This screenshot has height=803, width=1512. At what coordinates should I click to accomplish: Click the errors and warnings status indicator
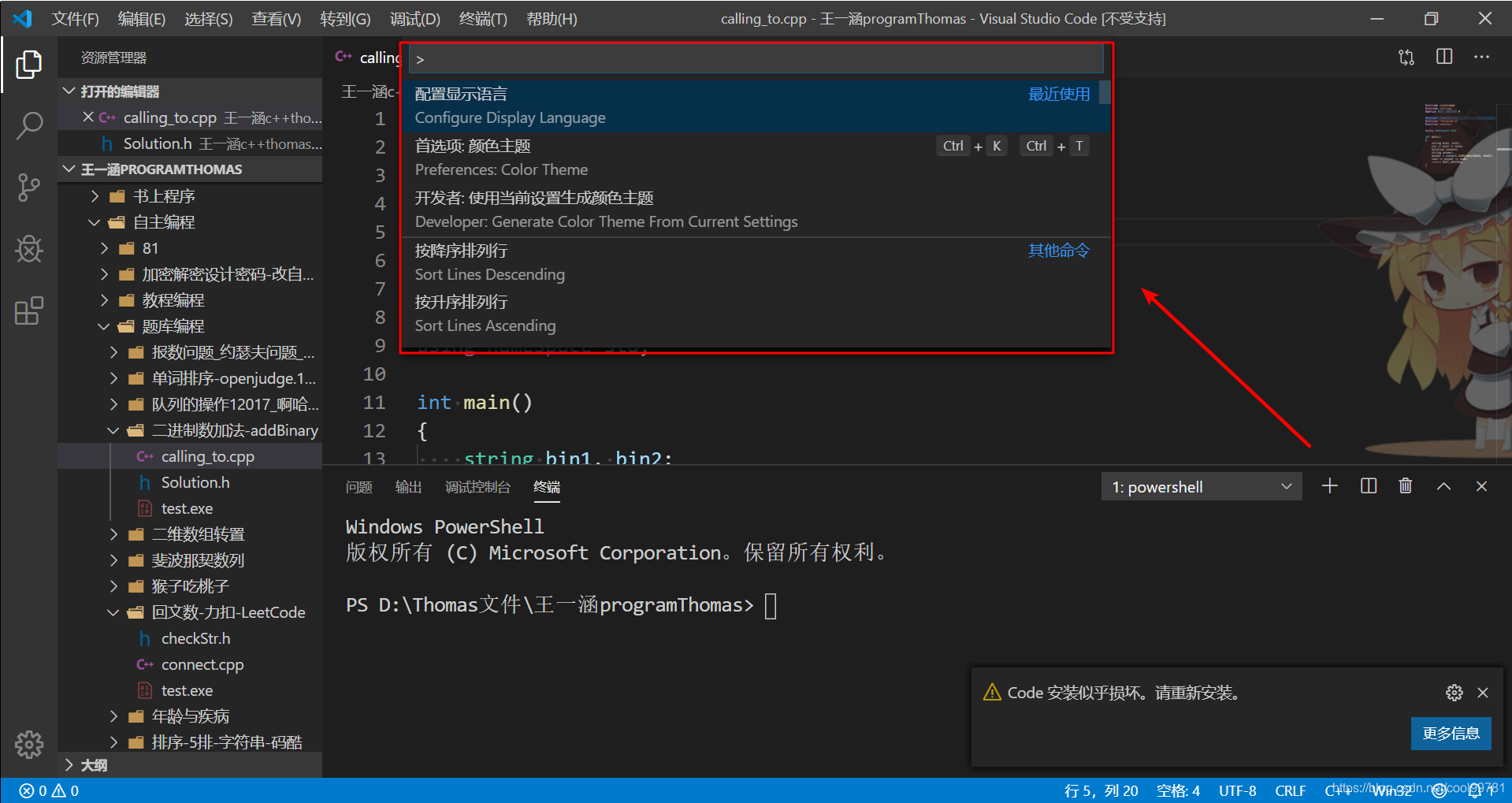pyautogui.click(x=49, y=790)
